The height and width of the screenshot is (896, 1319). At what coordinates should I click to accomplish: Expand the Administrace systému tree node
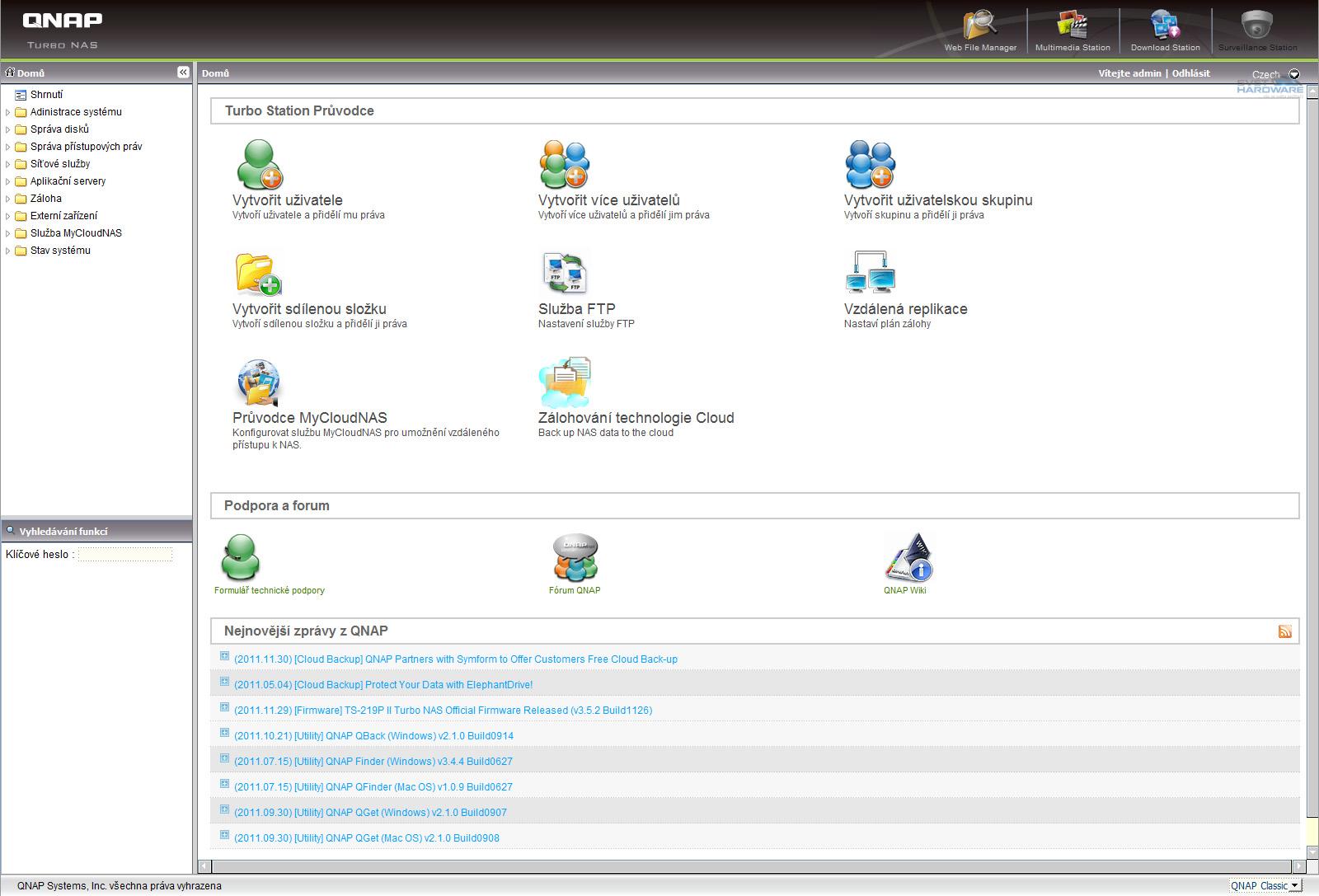[x=8, y=112]
